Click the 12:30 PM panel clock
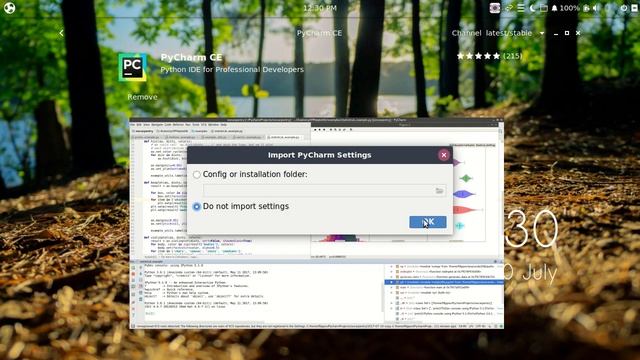The width and height of the screenshot is (640, 360). point(320,8)
